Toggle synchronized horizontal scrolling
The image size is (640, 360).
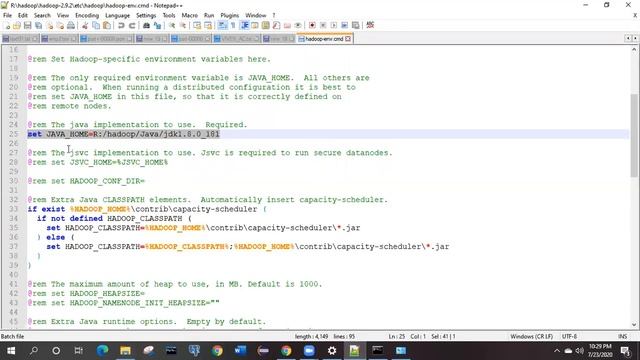[x=208, y=25]
